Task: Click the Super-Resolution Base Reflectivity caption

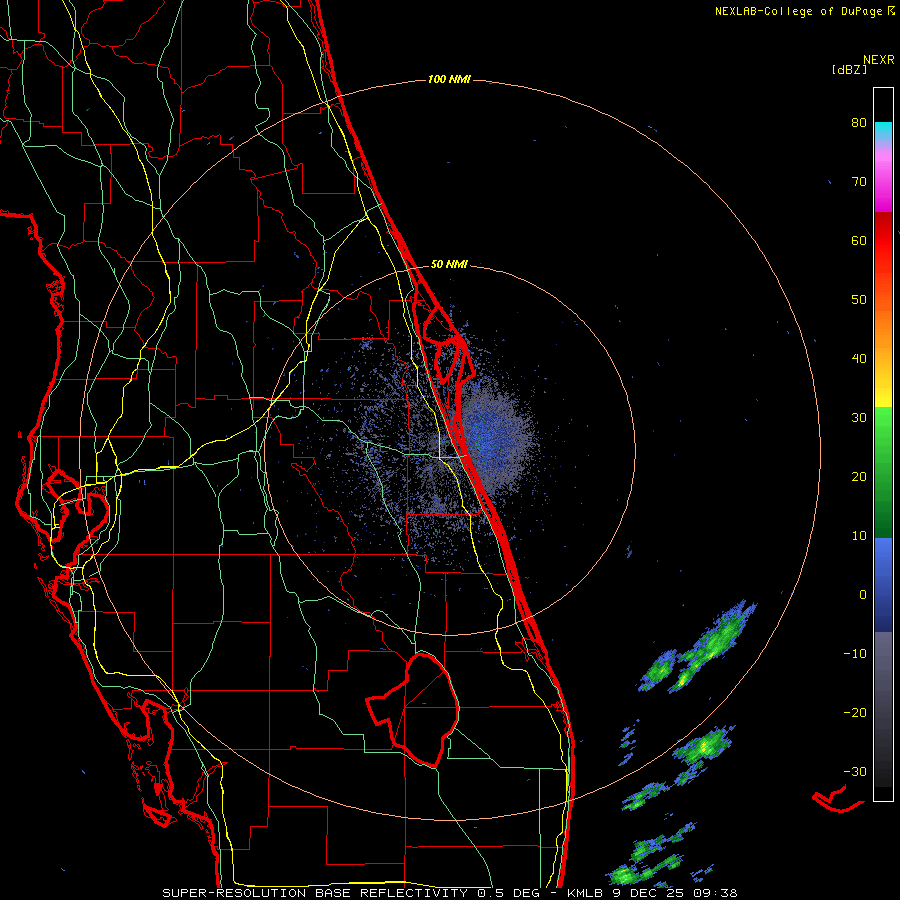Action: (352, 893)
